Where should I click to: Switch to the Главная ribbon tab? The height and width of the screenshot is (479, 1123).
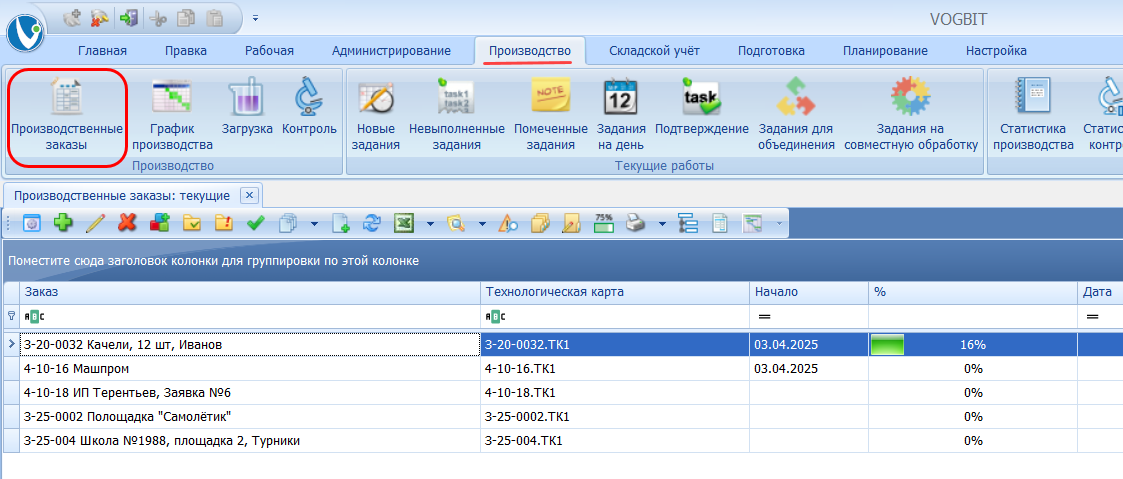tap(102, 51)
